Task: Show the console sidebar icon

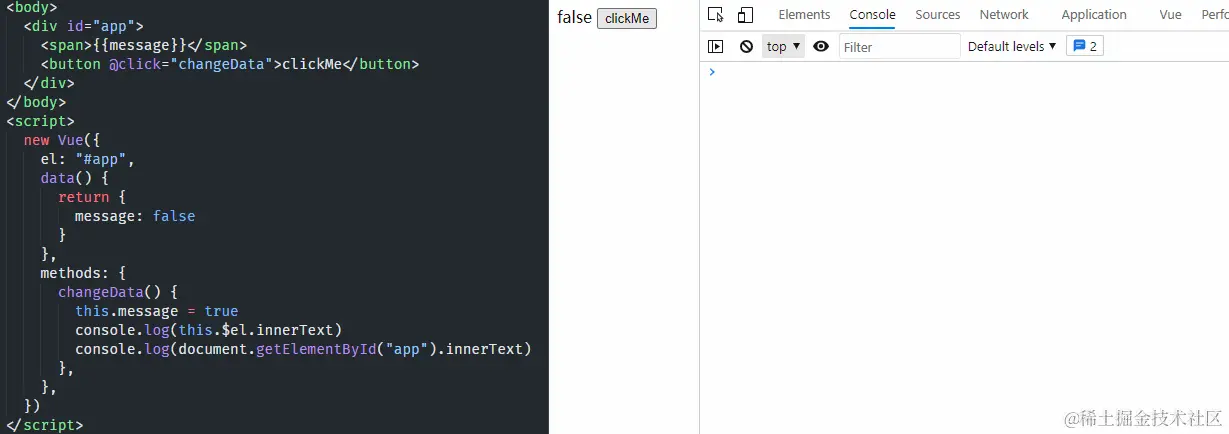Action: [715, 46]
